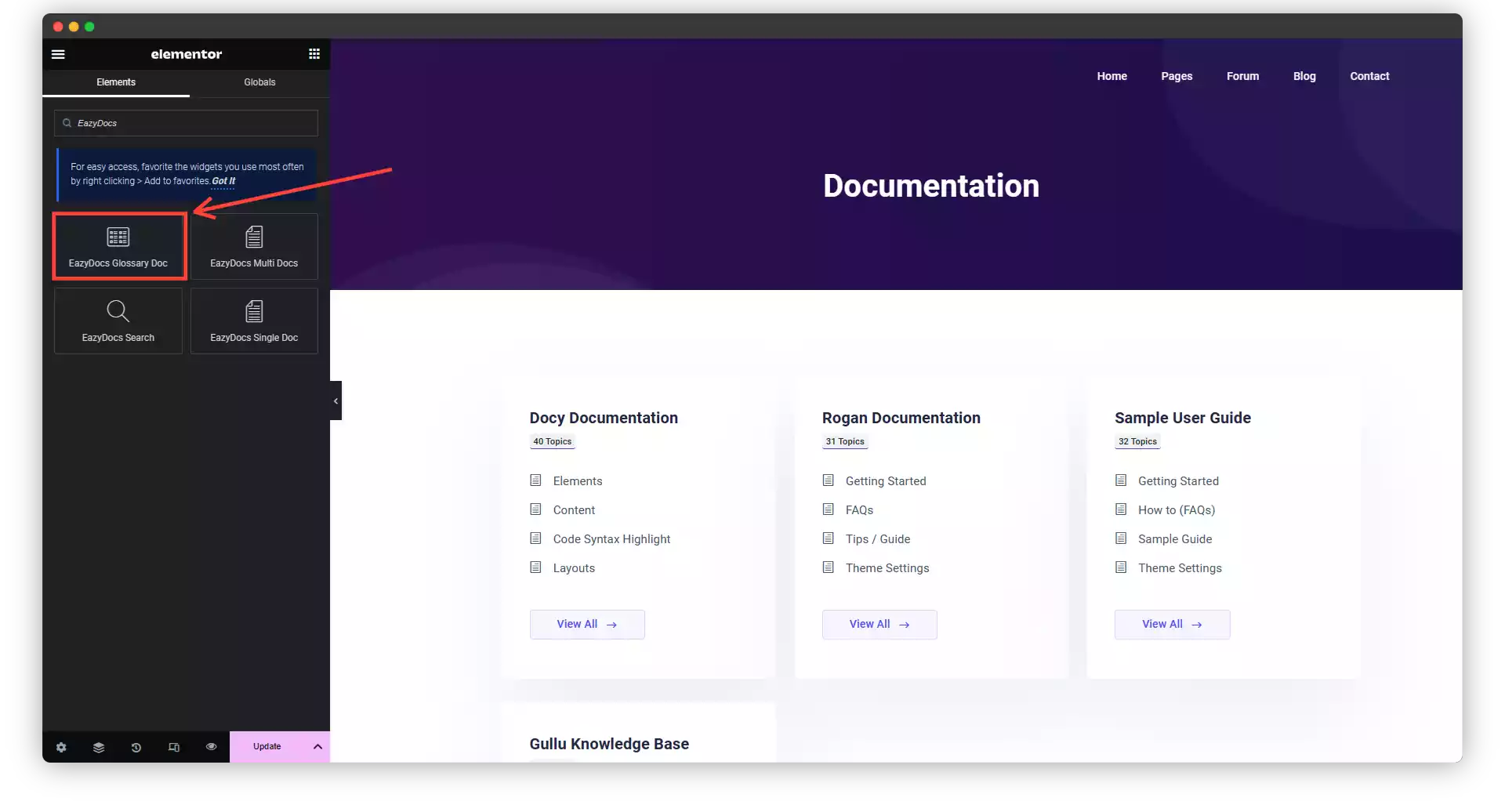Switch to the Elements tab
Image resolution: width=1505 pixels, height=812 pixels.
(x=116, y=82)
